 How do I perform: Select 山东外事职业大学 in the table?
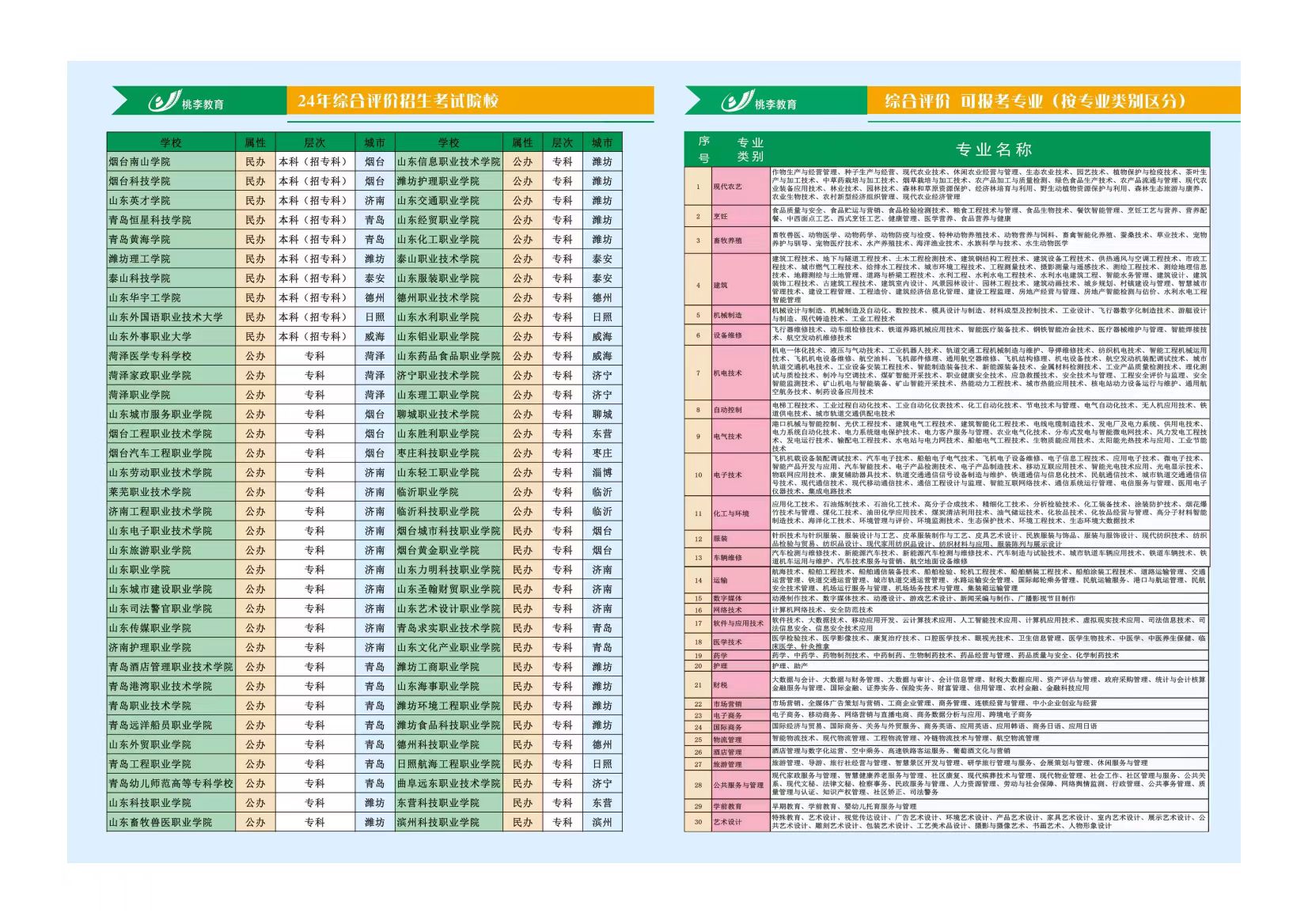pyautogui.click(x=171, y=336)
